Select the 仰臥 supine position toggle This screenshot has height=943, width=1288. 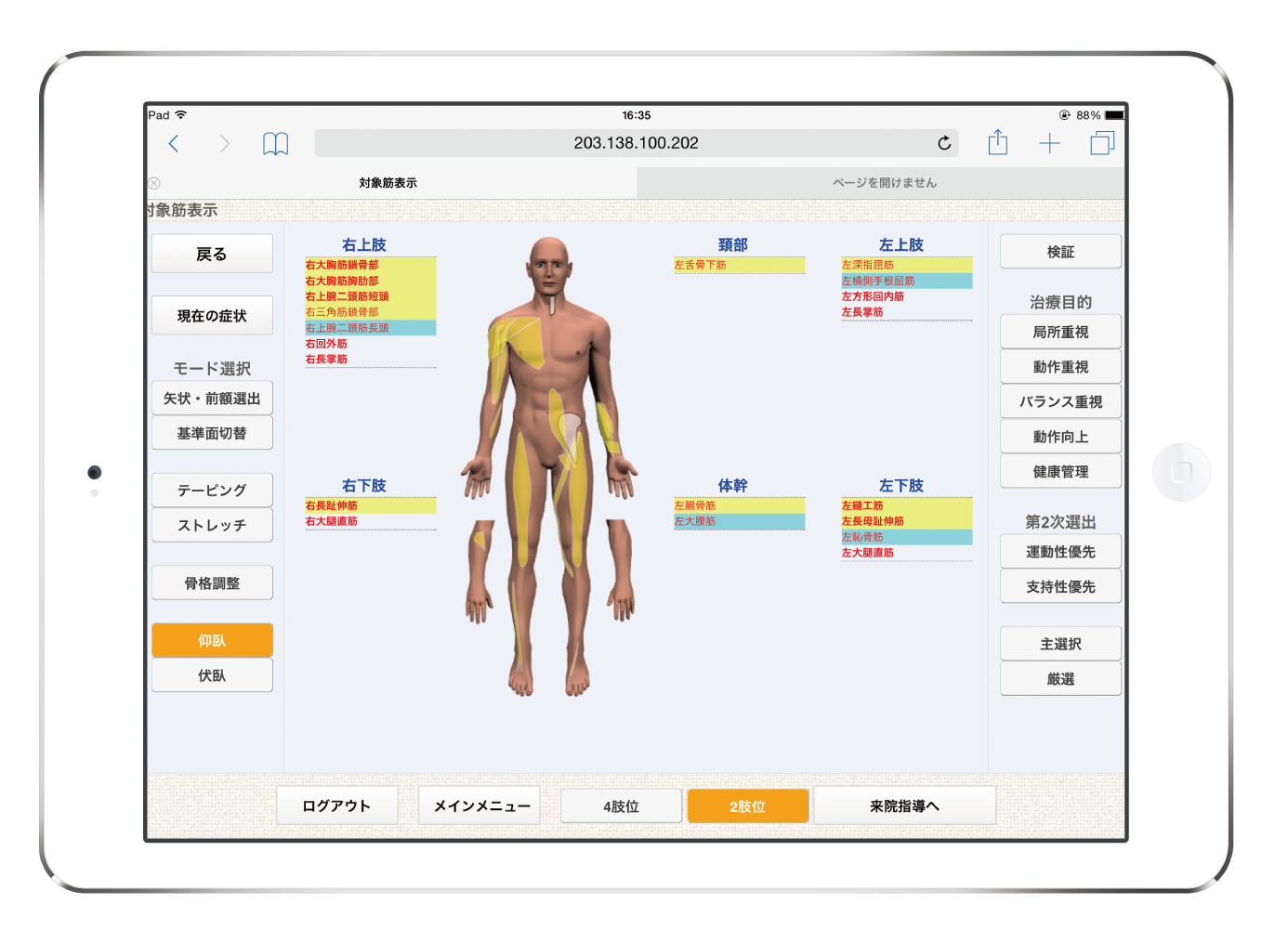point(212,640)
